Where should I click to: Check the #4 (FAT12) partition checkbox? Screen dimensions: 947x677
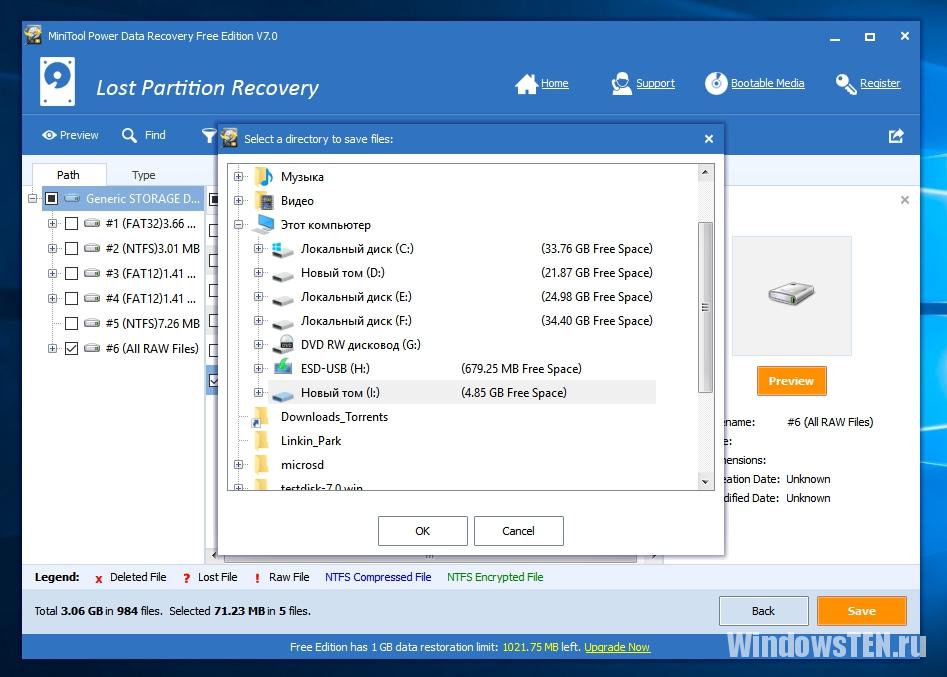coord(71,298)
